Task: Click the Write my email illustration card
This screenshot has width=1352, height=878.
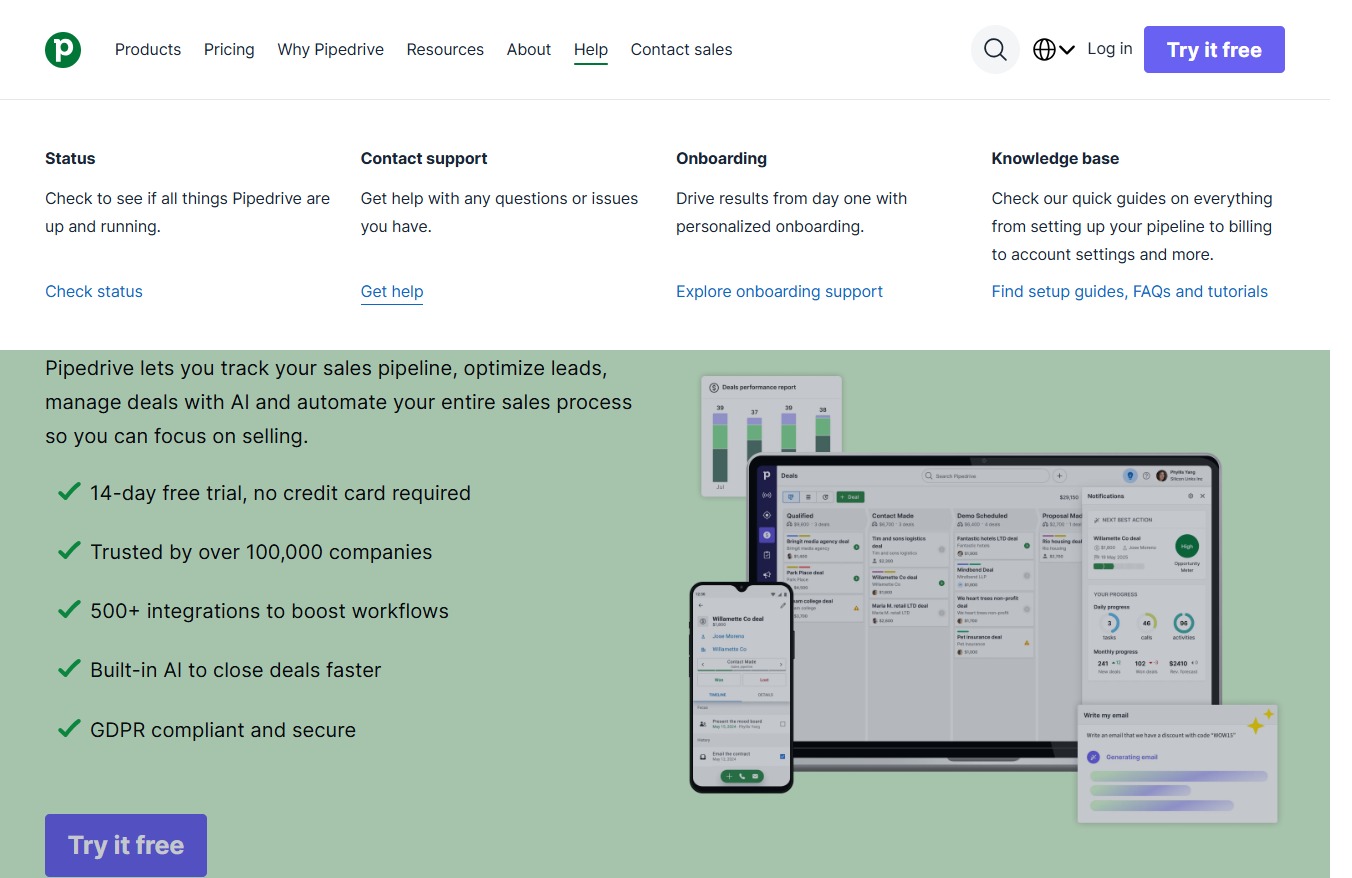Action: point(1177,764)
